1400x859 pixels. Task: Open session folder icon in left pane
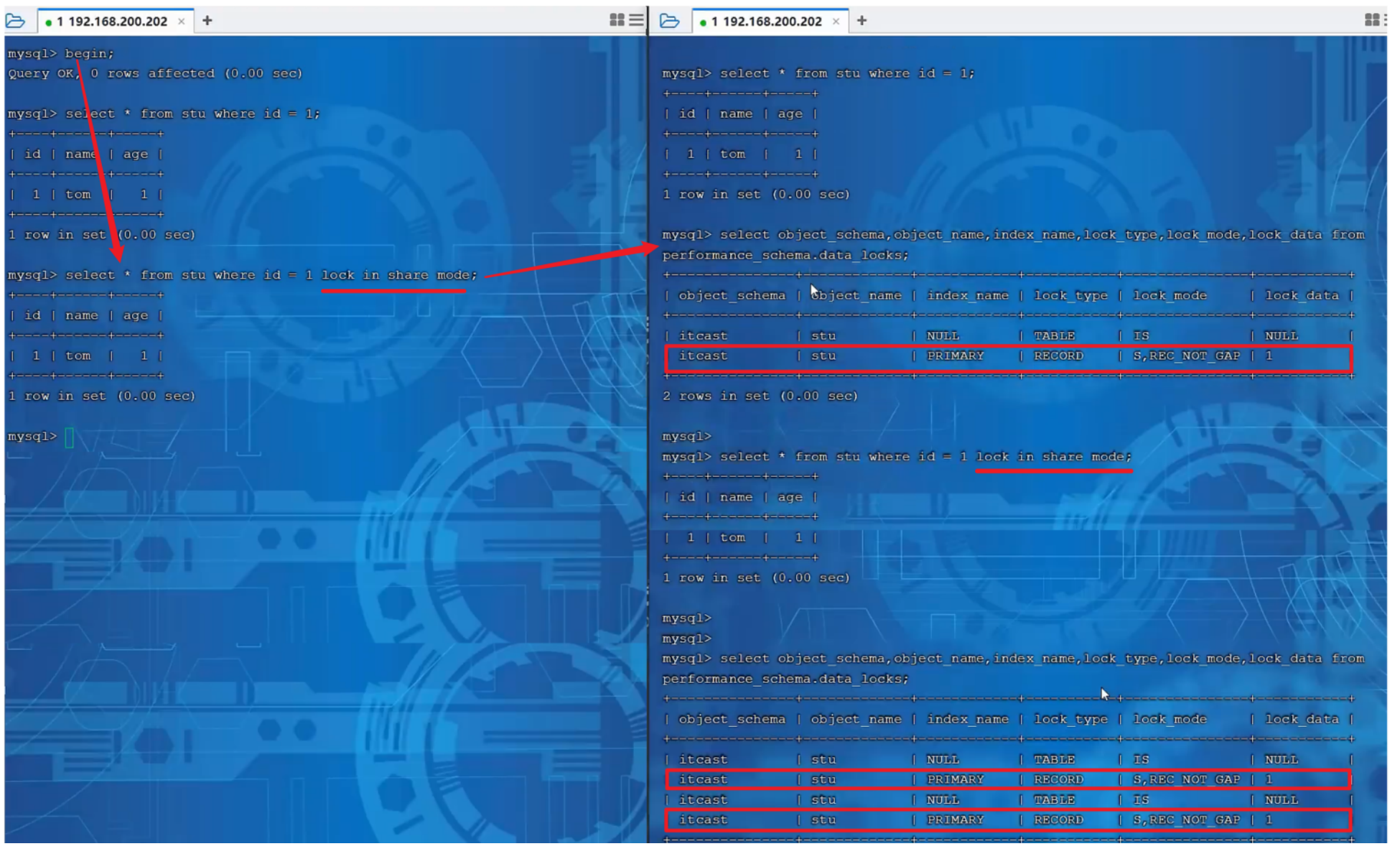tap(15, 21)
